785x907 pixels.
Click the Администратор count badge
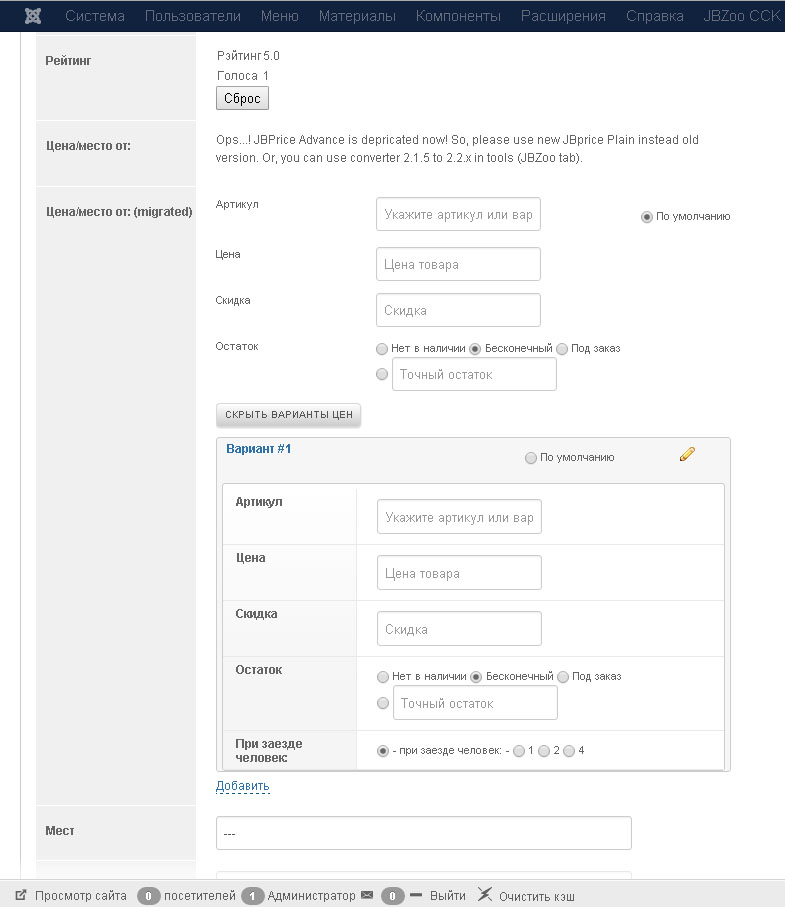click(x=252, y=896)
